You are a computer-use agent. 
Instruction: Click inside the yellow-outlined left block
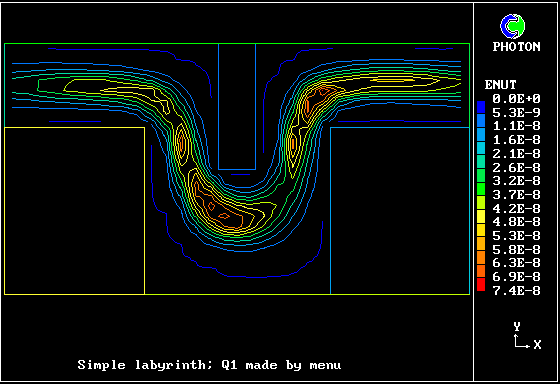click(74, 211)
